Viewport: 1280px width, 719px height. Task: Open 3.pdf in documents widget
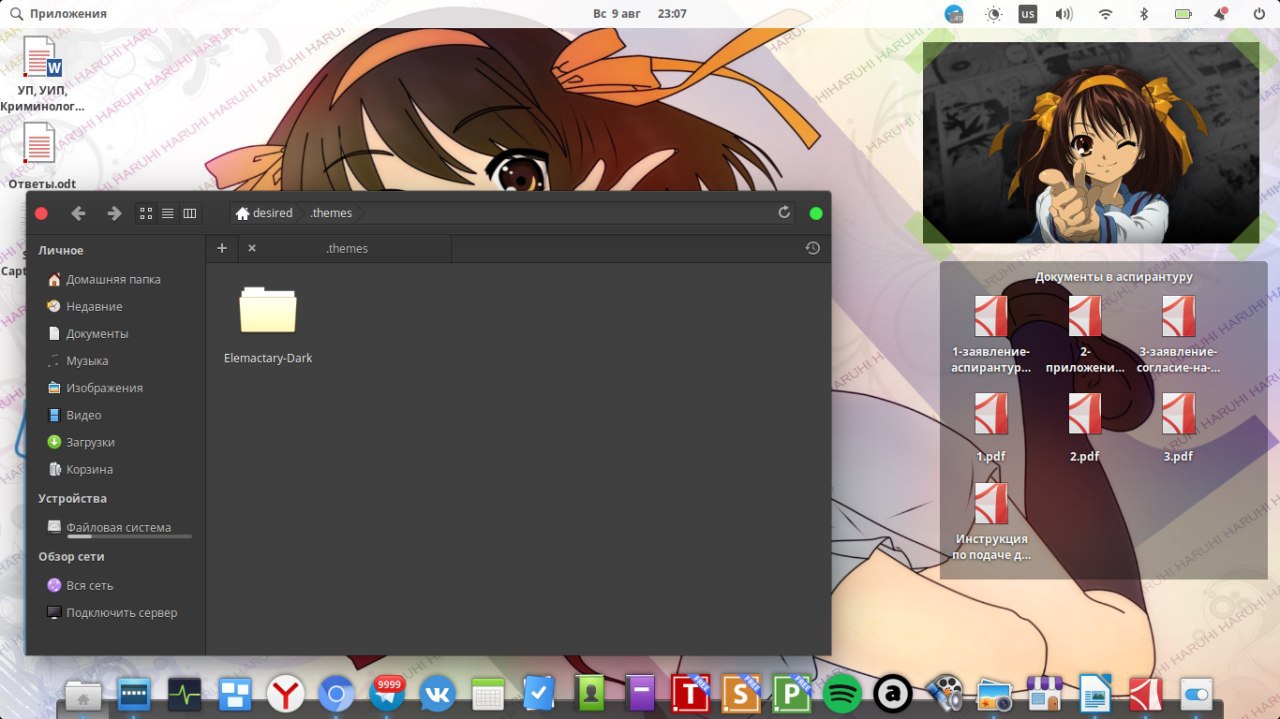pos(1179,427)
